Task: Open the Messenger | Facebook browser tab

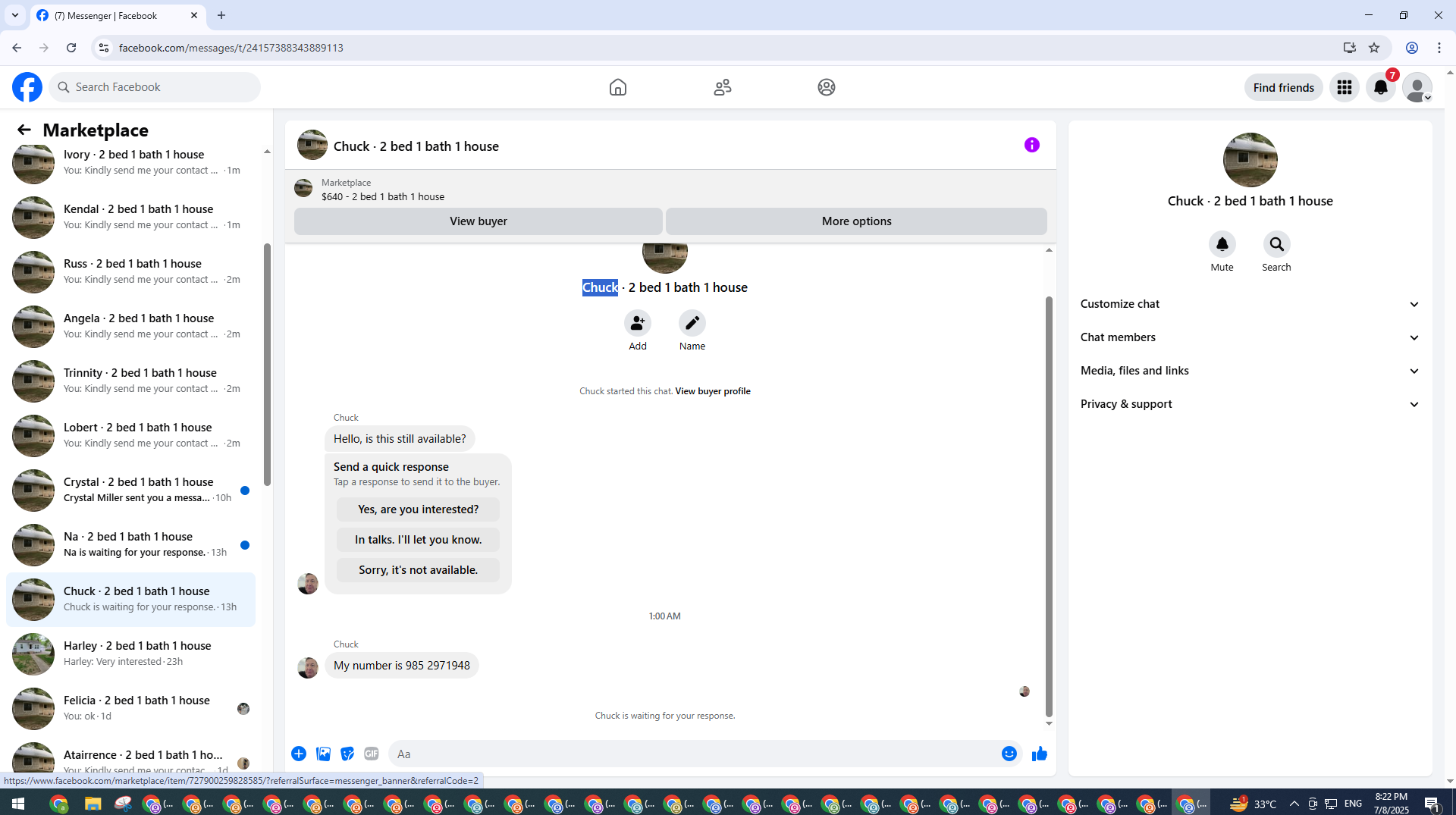Action: [118, 15]
